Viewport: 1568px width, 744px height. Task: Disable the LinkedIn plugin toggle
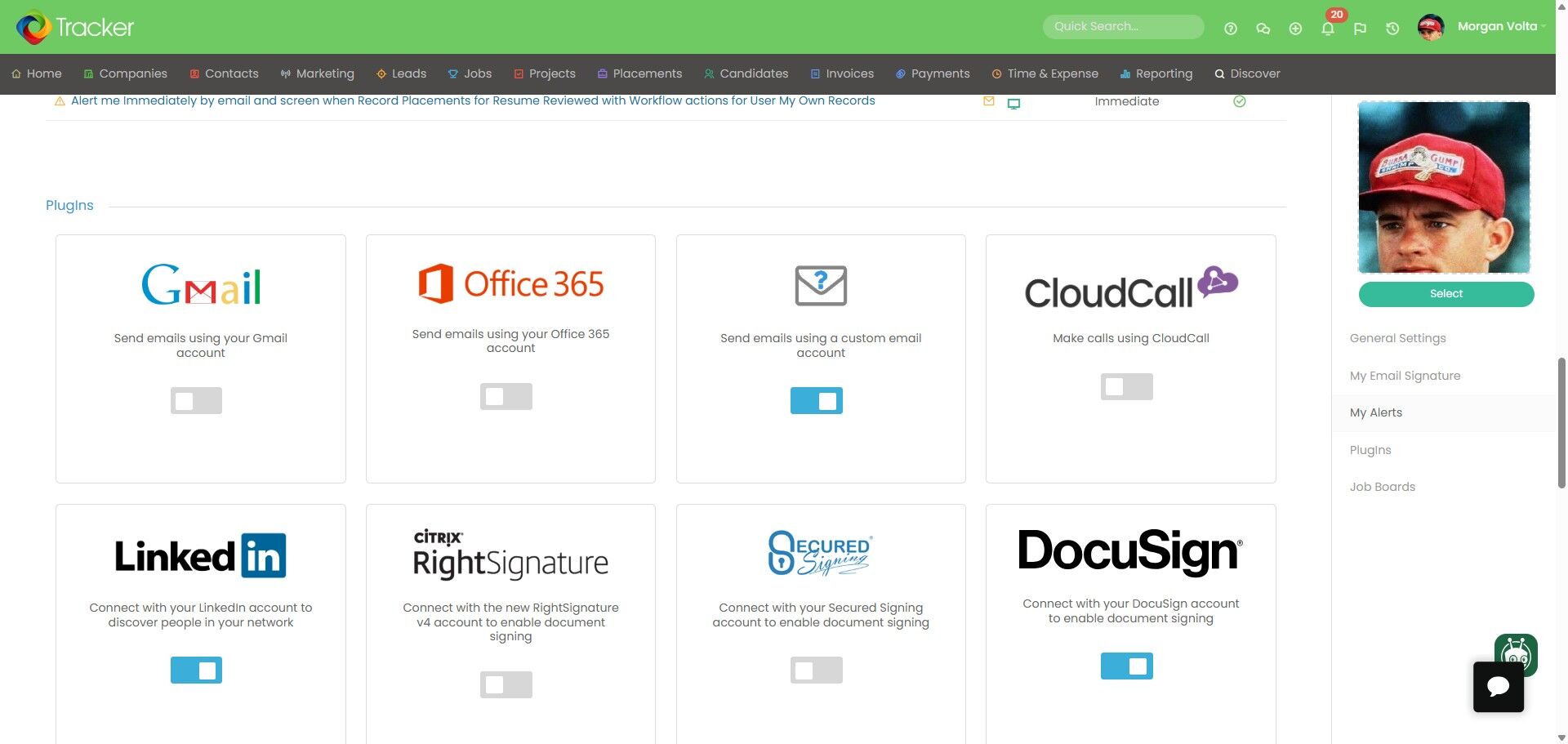tap(196, 670)
